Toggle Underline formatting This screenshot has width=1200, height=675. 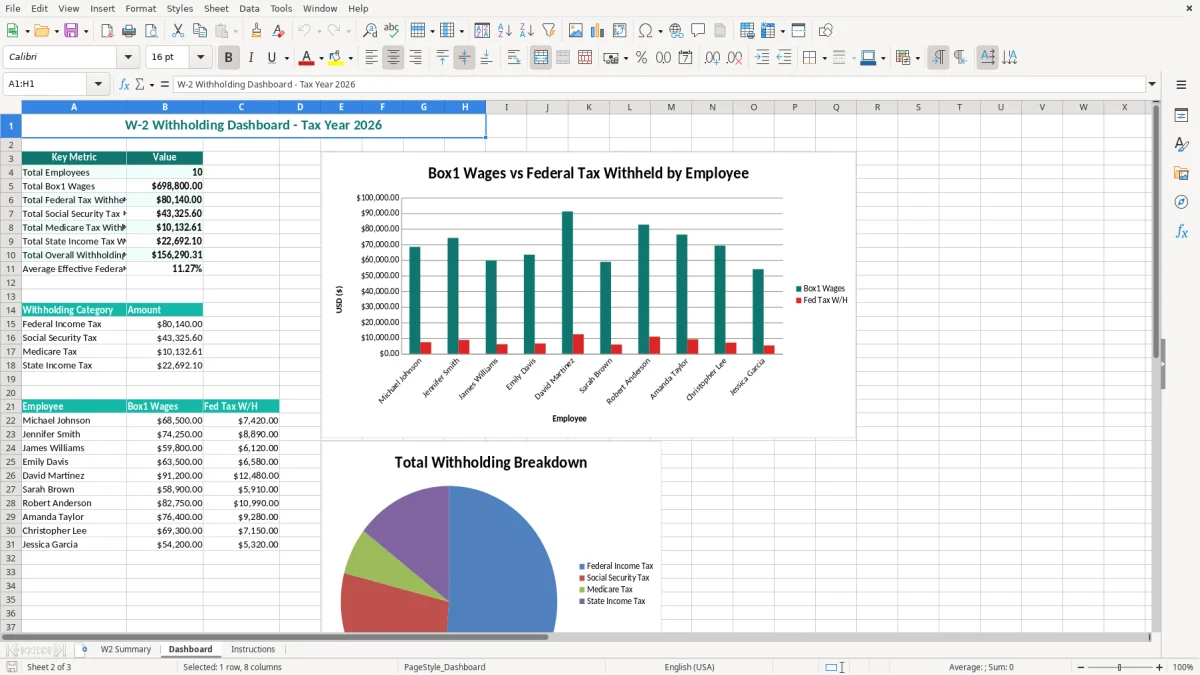272,58
